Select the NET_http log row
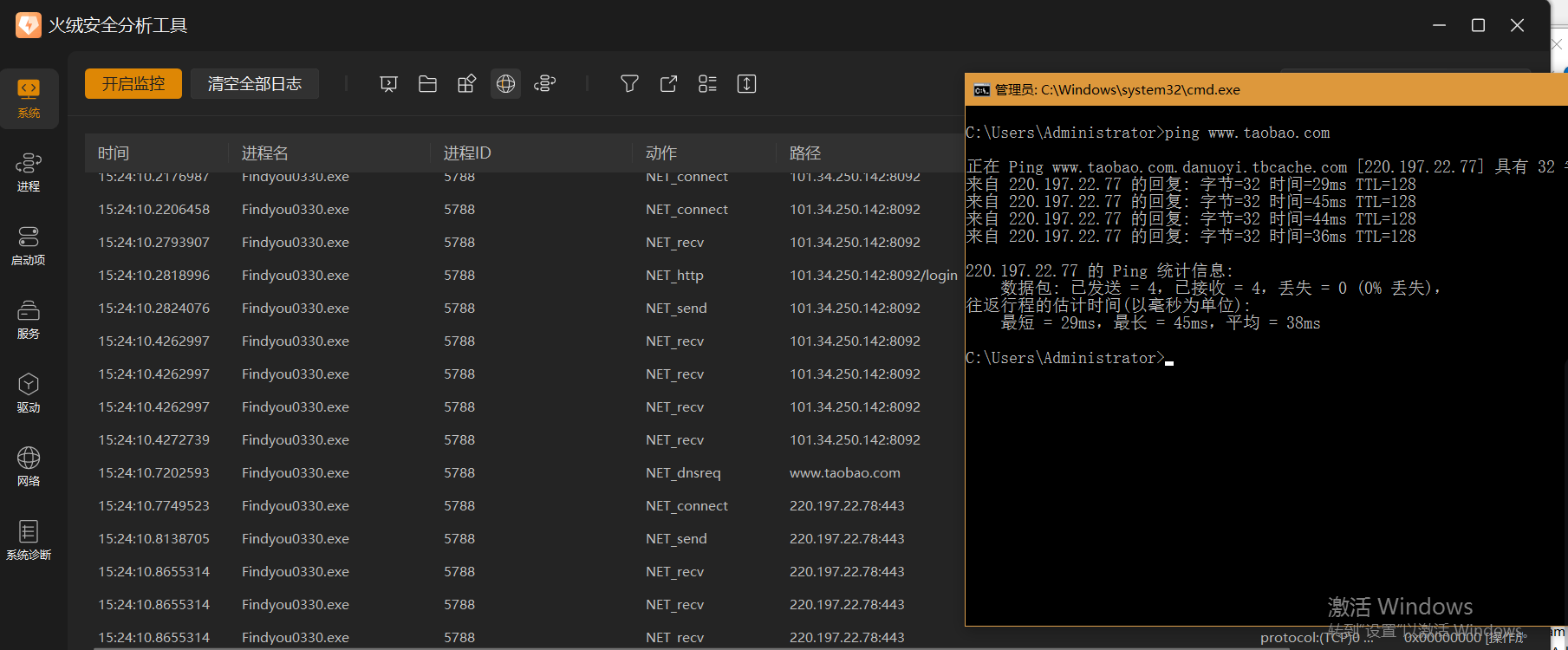This screenshot has height=650, width=1568. tap(524, 276)
